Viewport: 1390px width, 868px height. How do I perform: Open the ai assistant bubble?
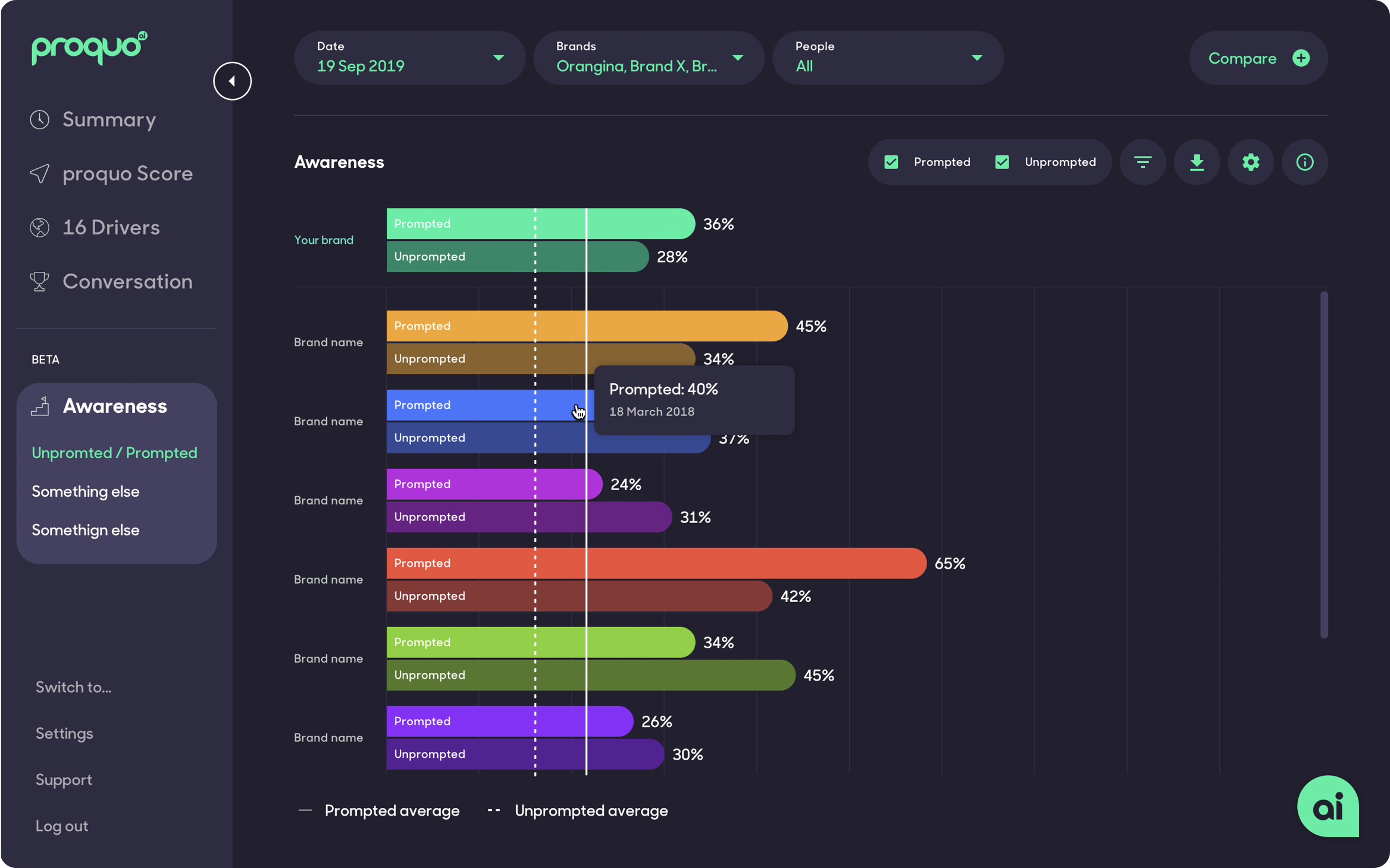tap(1328, 806)
